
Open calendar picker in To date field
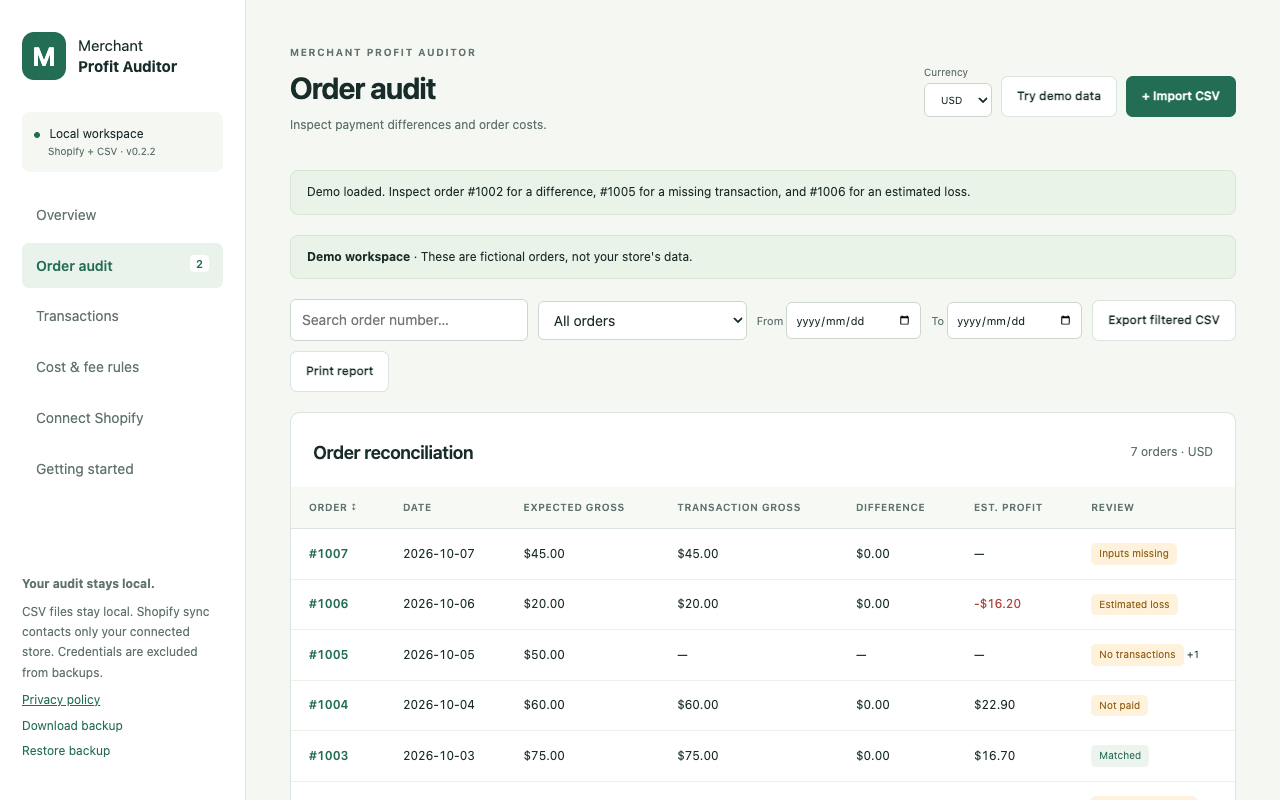click(1065, 321)
